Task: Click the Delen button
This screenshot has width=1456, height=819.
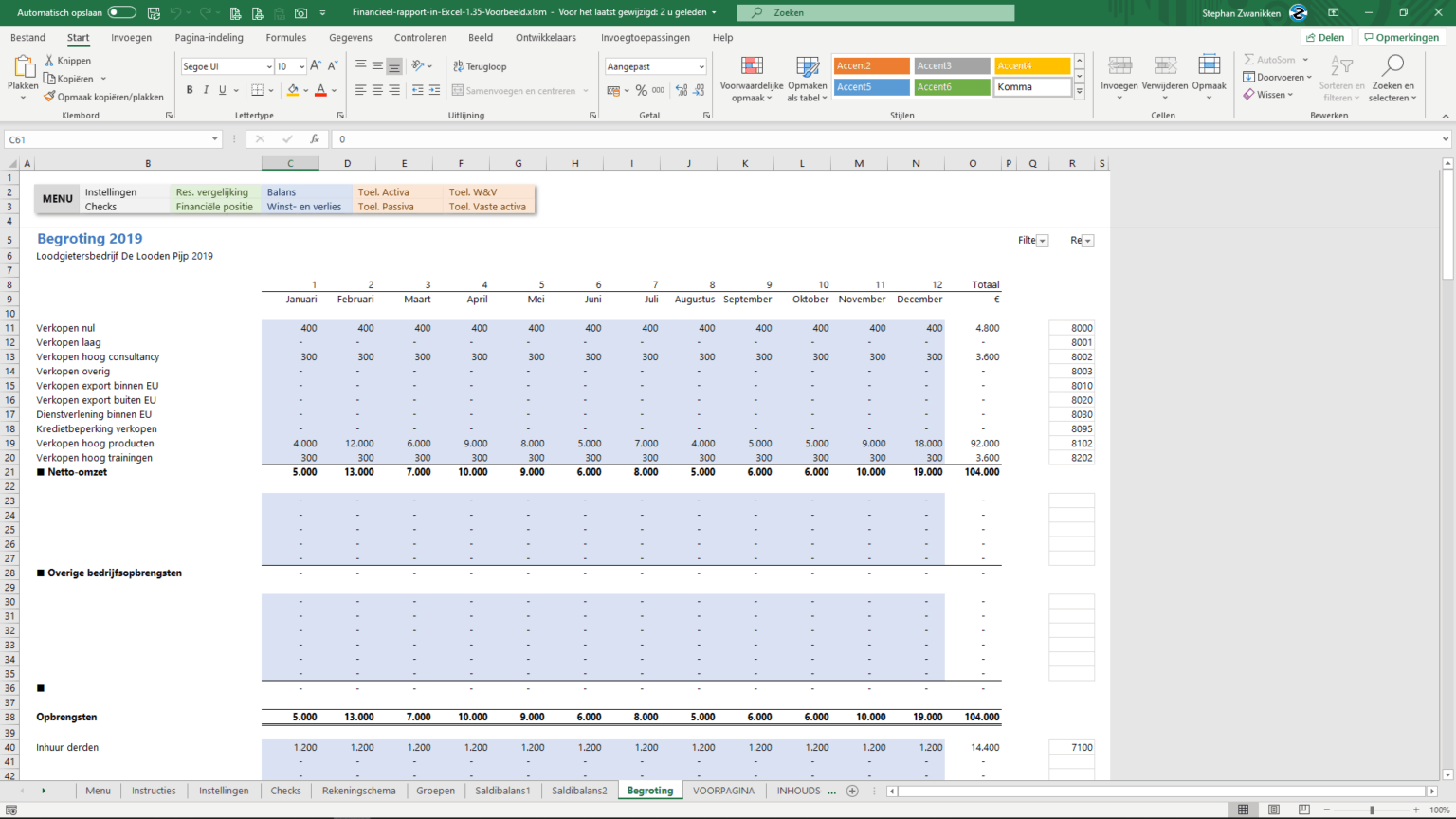Action: 1324,37
